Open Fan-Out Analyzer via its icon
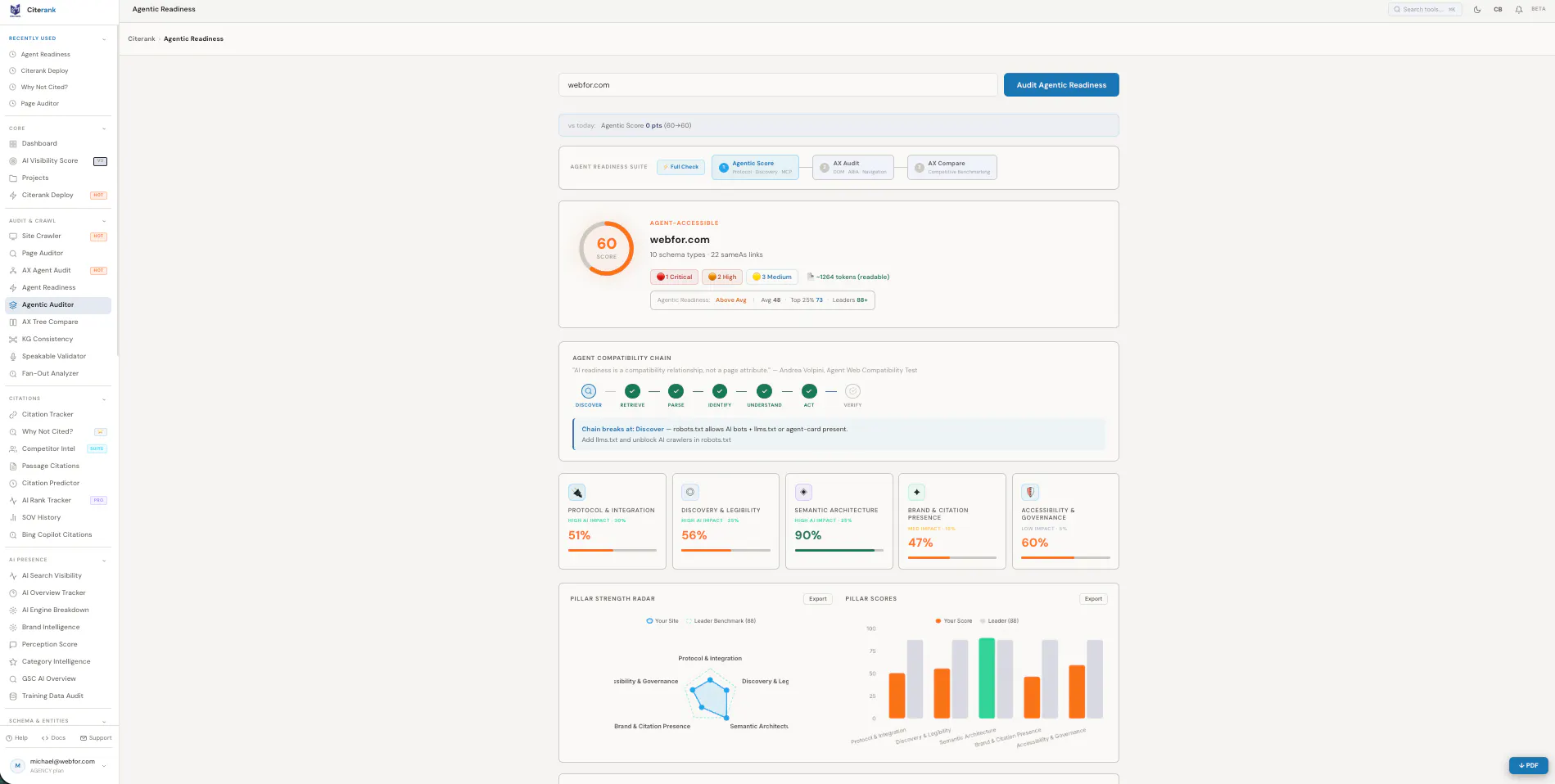This screenshot has height=784, width=1555. point(13,374)
